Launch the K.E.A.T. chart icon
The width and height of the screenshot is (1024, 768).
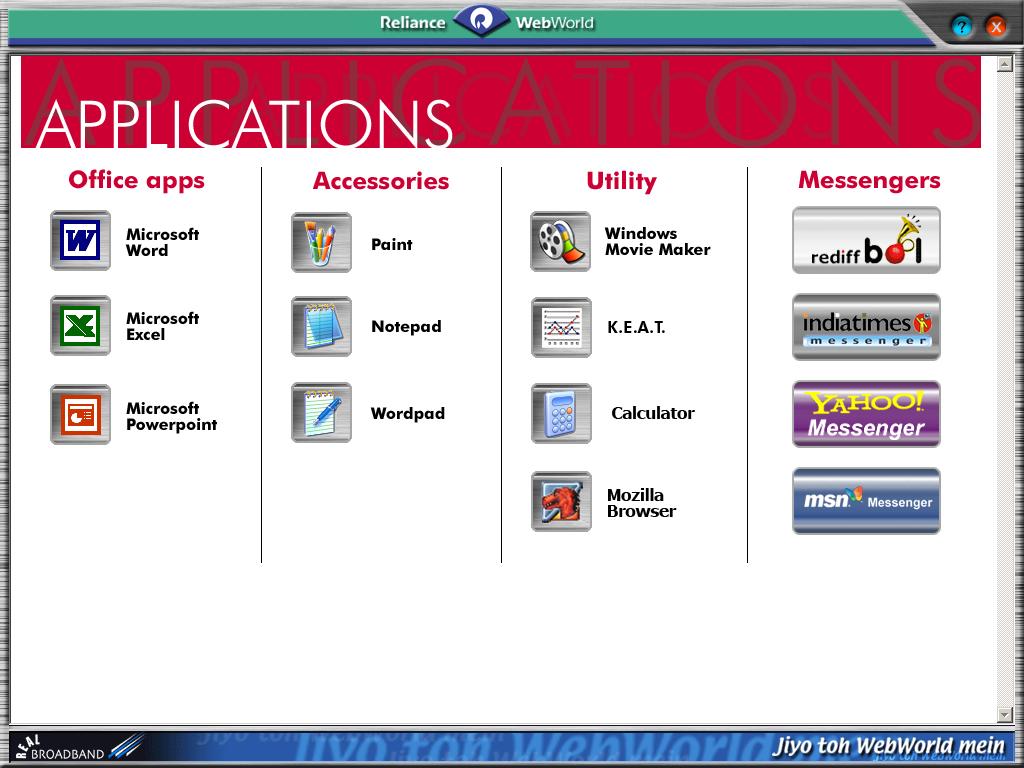(561, 327)
